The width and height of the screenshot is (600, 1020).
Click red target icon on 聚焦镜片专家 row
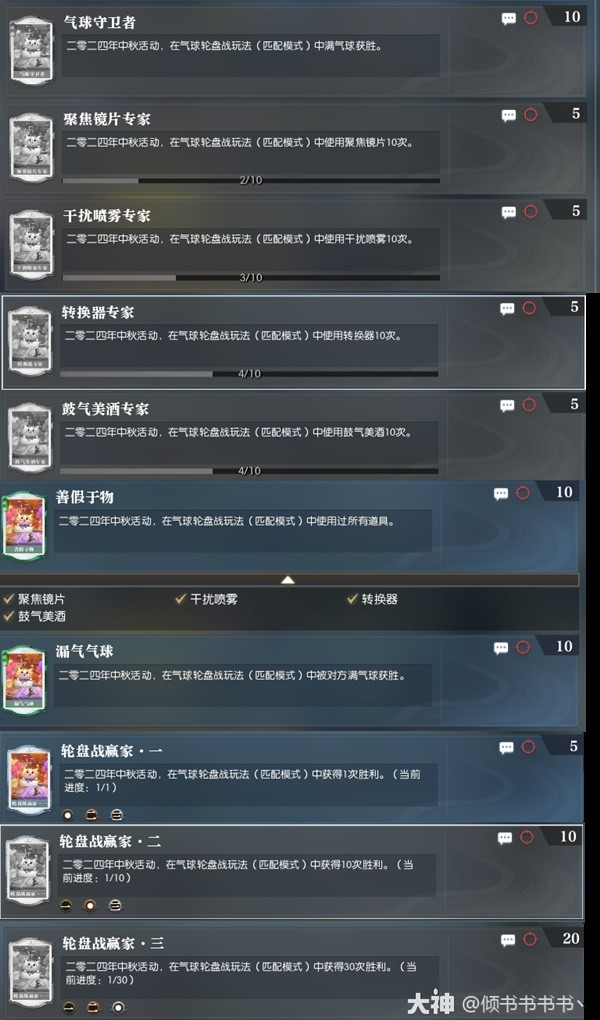[x=531, y=115]
